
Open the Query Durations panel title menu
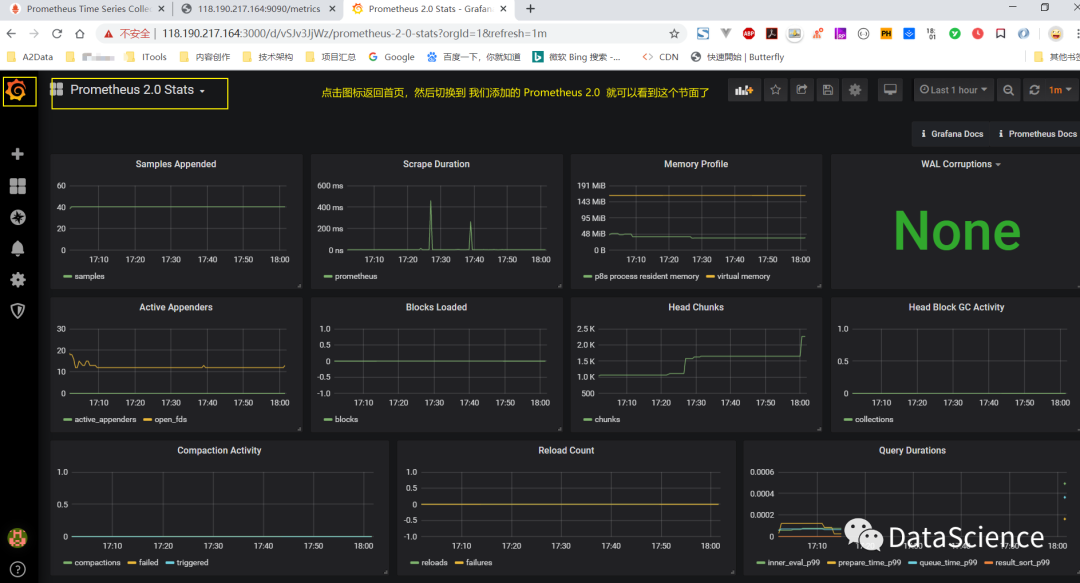(x=912, y=451)
